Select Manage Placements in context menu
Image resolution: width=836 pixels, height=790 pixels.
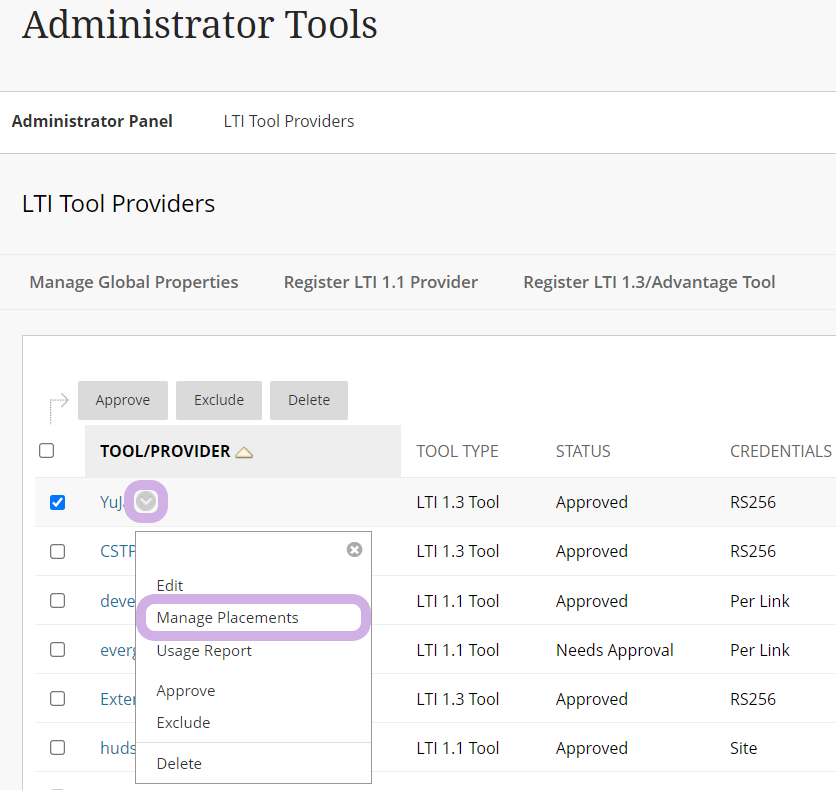click(227, 618)
